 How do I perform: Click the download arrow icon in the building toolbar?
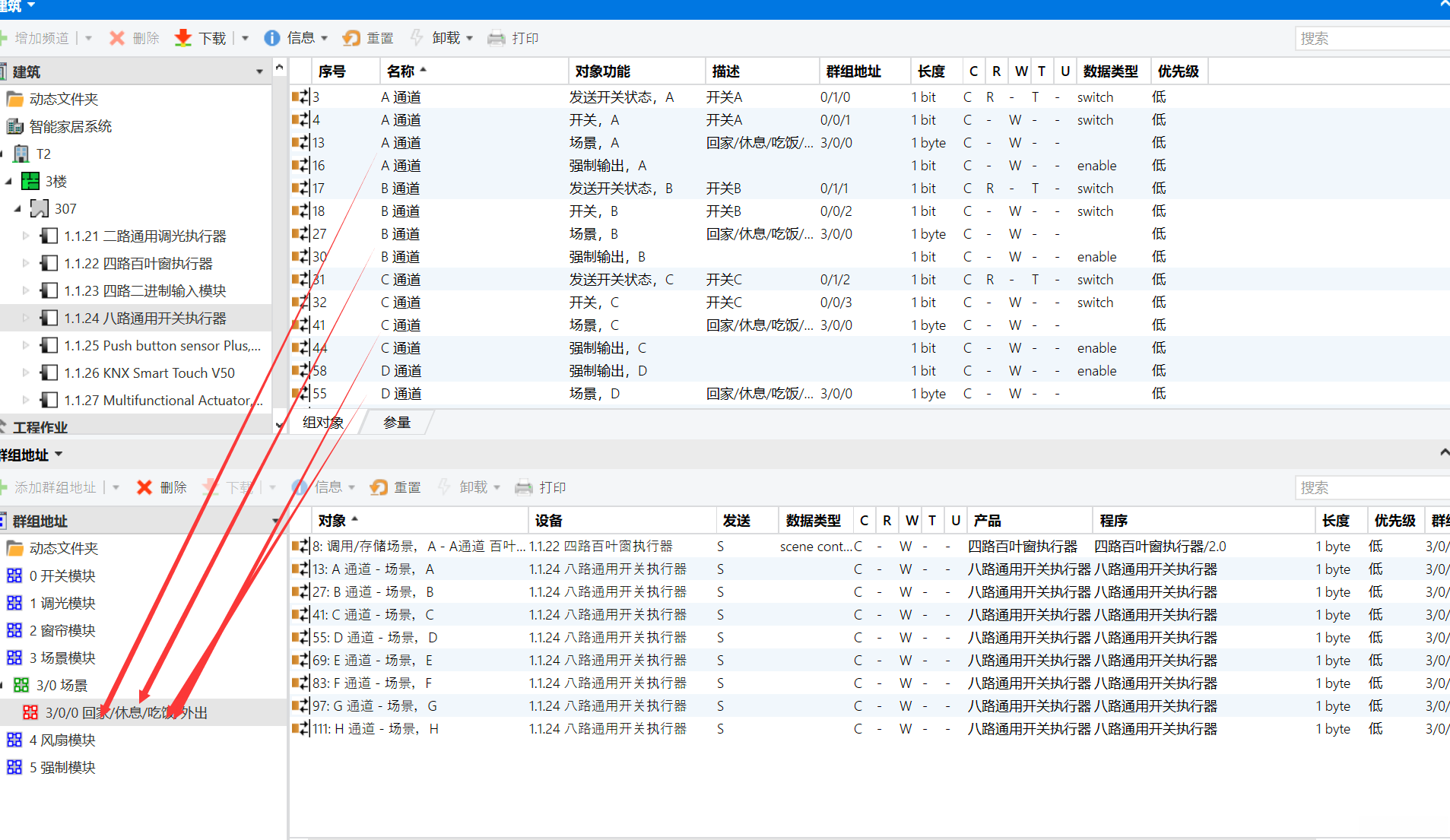pos(183,38)
